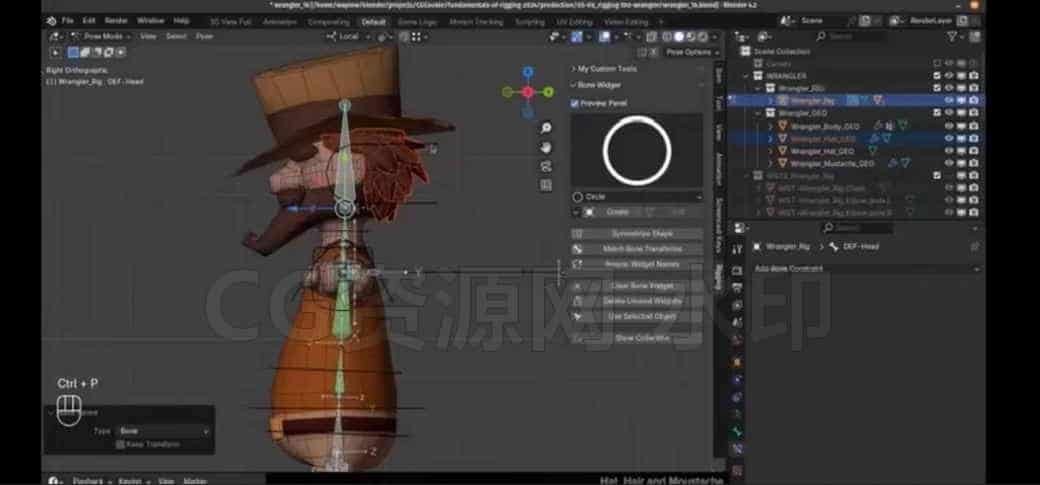Viewport: 1040px width, 485px height.
Task: Click the blue Z axis gizmo ball
Action: [527, 72]
